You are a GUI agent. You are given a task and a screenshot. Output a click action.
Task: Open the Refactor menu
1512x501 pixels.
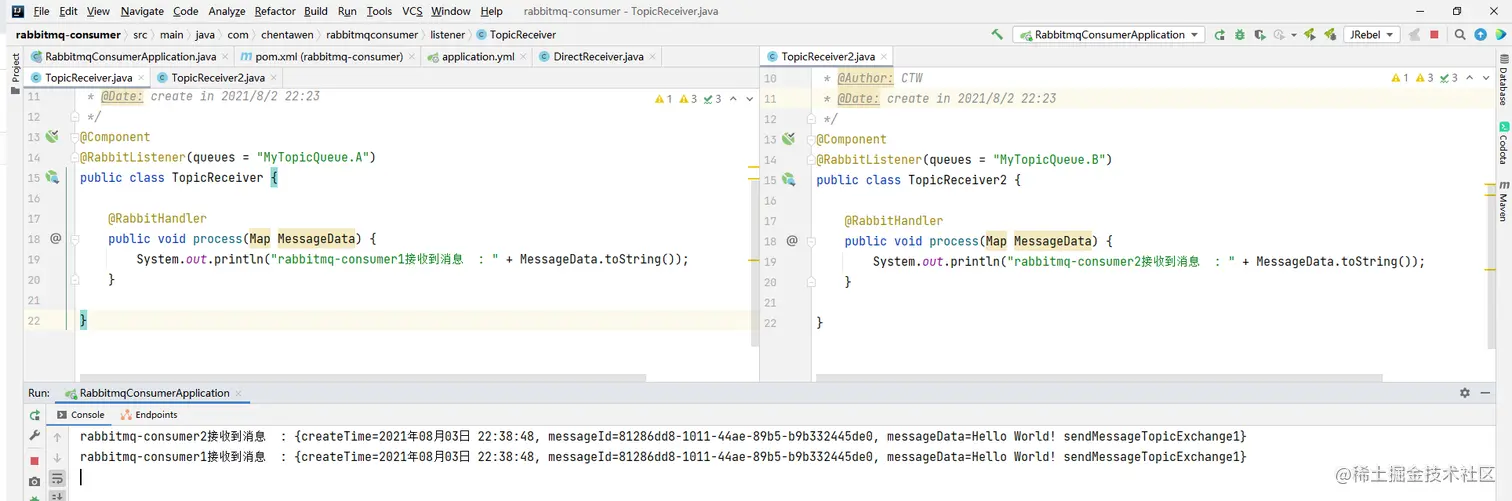coord(275,11)
